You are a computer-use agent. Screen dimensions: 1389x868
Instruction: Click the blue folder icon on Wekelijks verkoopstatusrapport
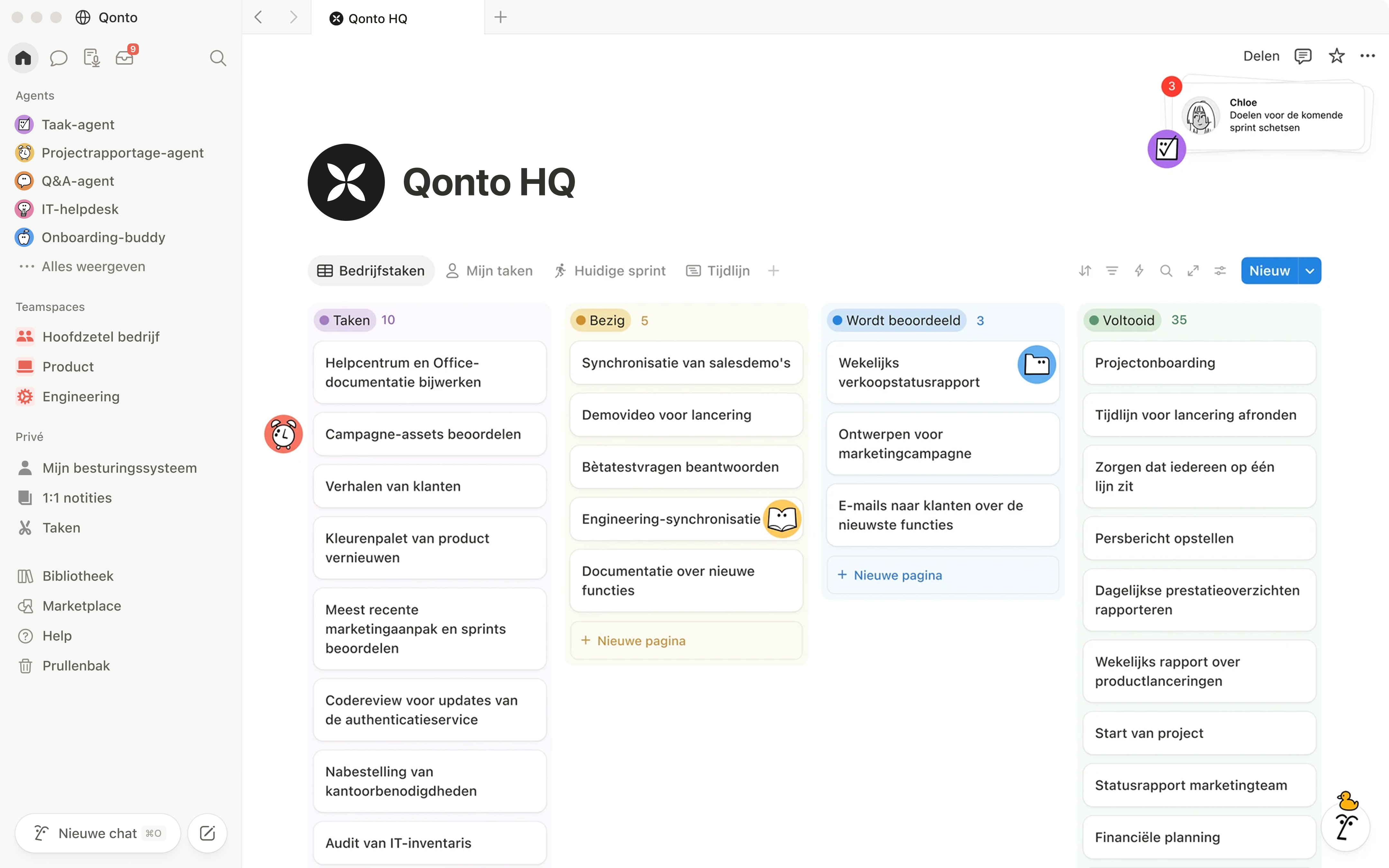1037,365
